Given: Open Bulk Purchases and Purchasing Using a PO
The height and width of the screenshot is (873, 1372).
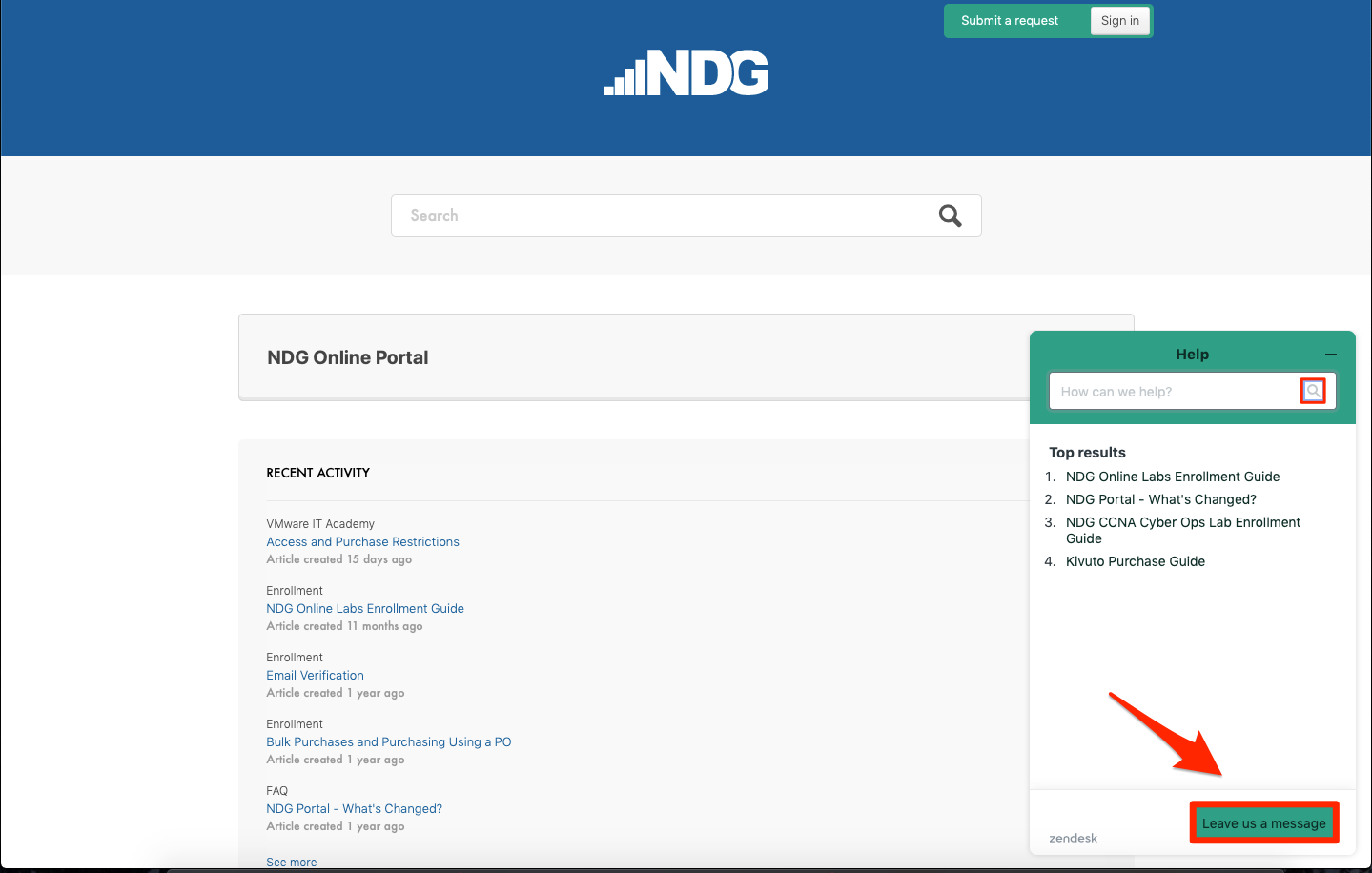Looking at the screenshot, I should tap(389, 741).
